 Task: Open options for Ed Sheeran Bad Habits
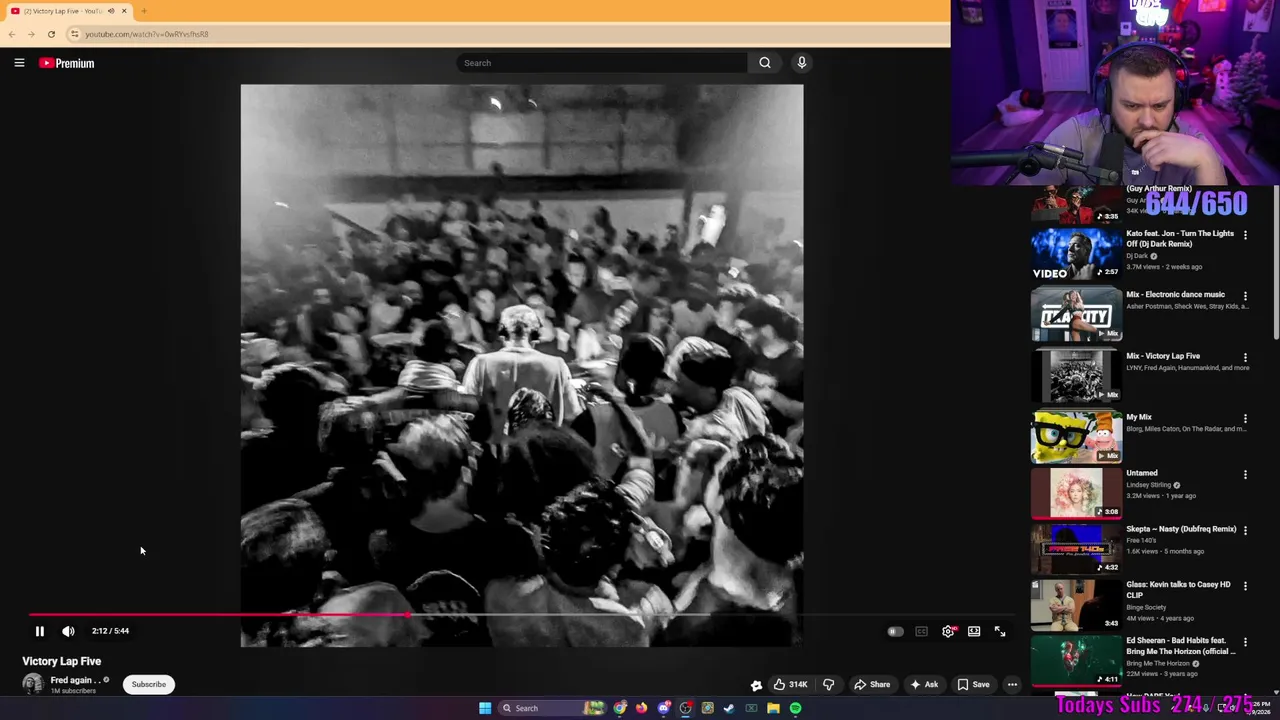click(1245, 642)
